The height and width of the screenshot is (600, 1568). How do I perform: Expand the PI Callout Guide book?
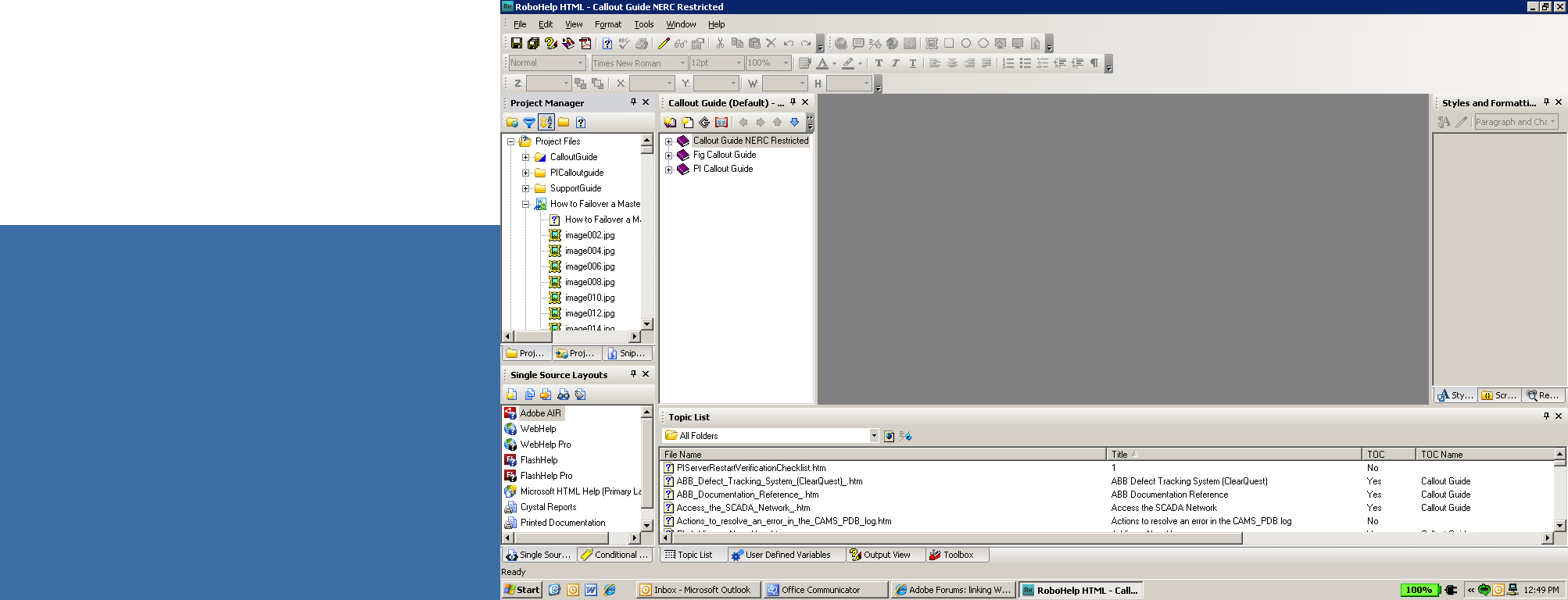tap(668, 170)
